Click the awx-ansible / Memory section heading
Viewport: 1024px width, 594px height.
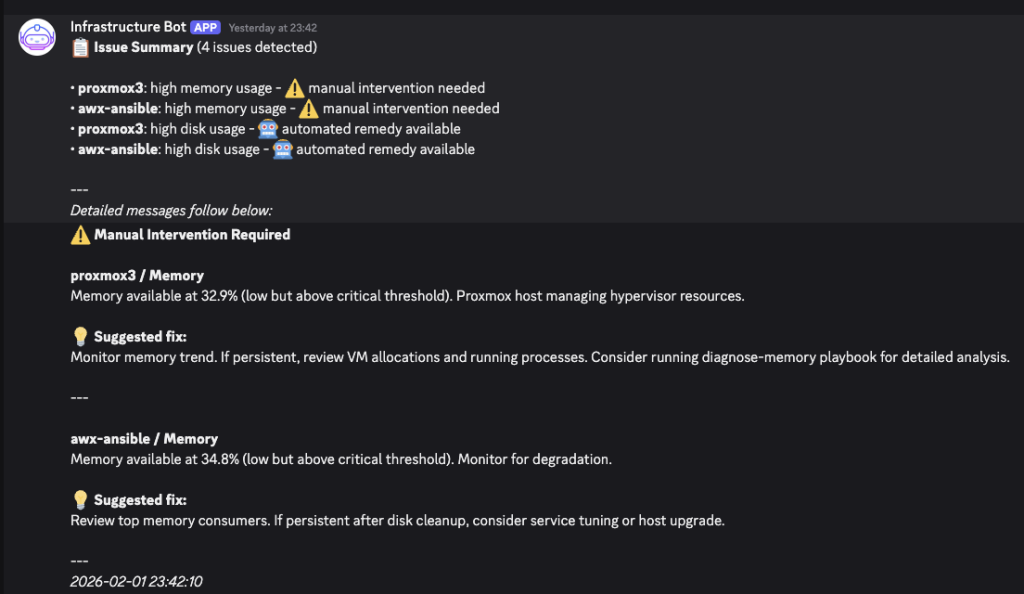tap(144, 438)
